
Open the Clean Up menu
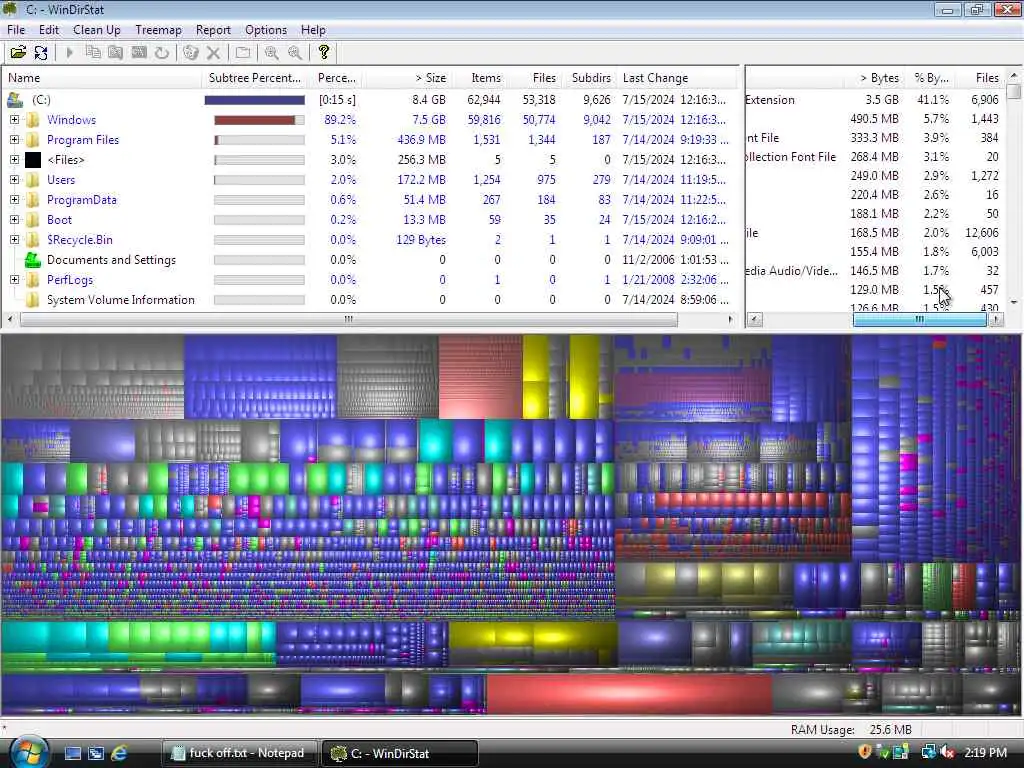click(97, 30)
